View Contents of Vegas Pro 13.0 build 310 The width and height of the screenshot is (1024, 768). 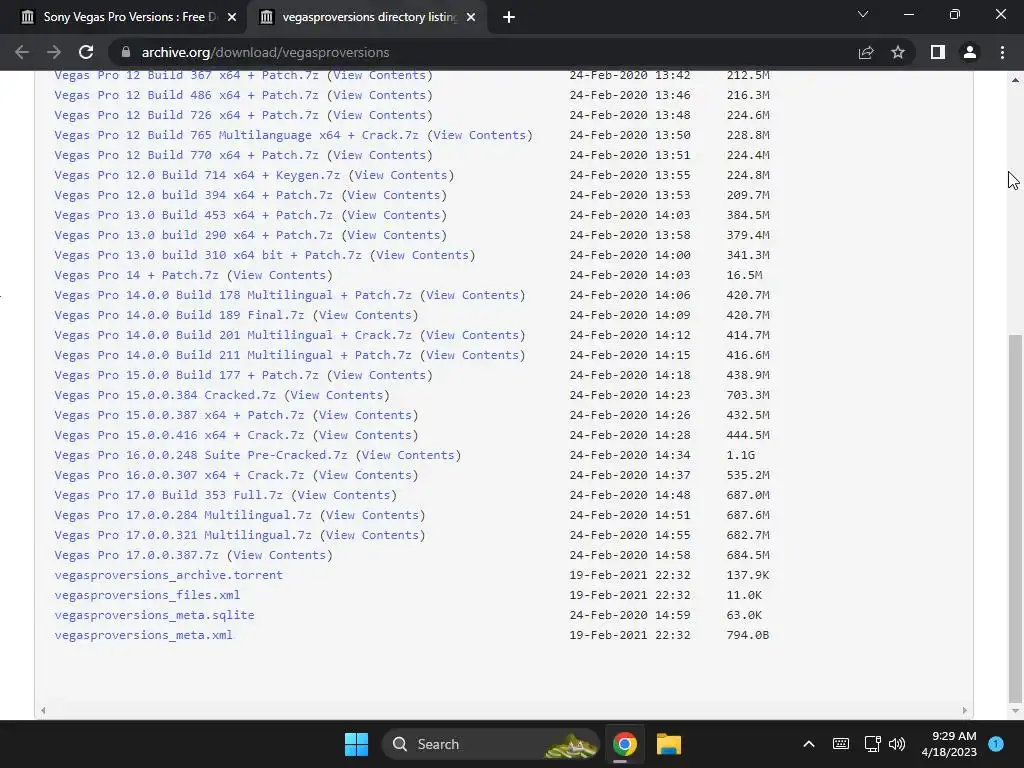(x=423, y=255)
